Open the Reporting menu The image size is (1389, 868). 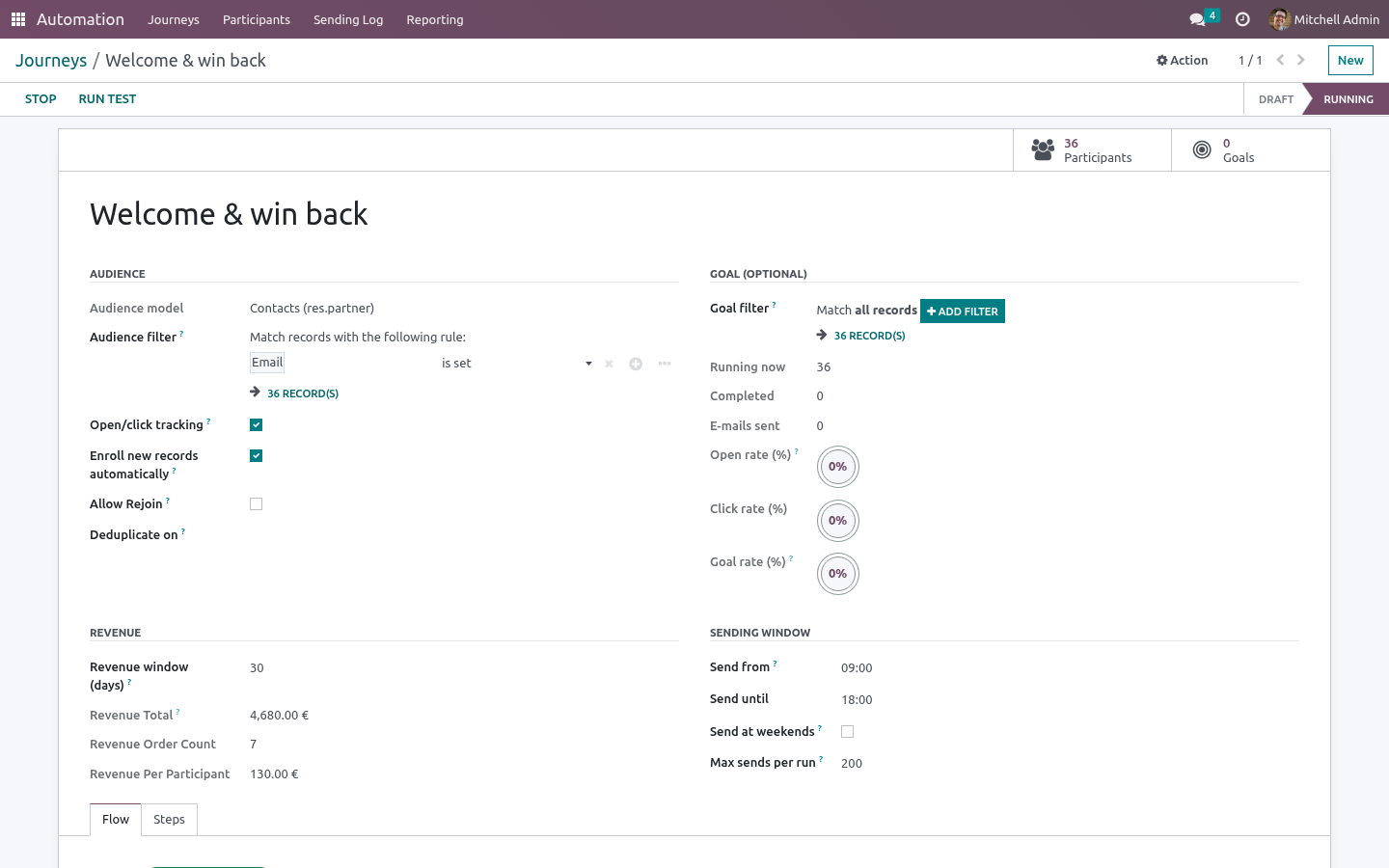tap(435, 19)
